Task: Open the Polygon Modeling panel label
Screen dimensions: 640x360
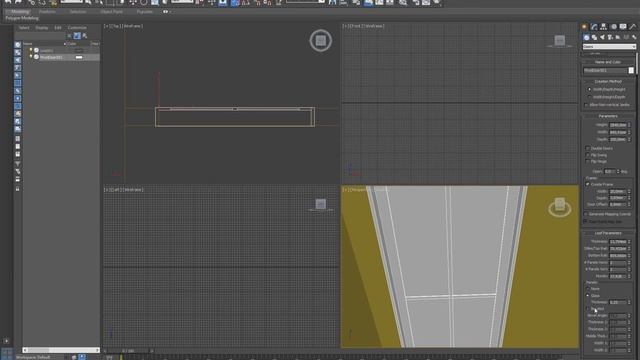Action: pos(22,18)
